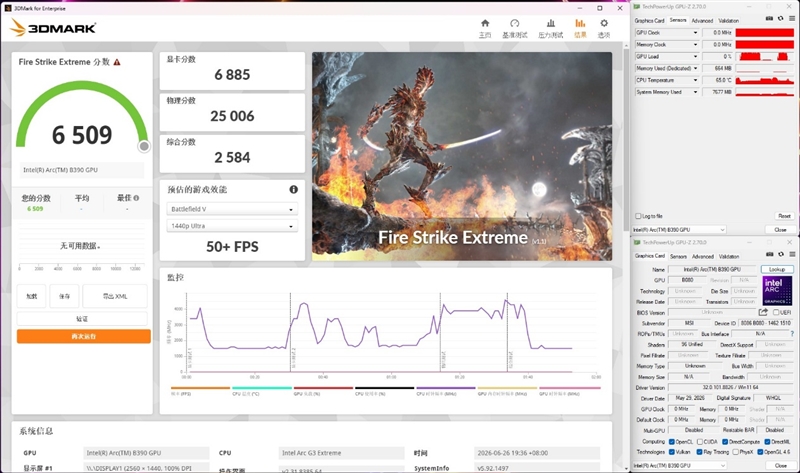The height and width of the screenshot is (473, 800).
Task: Click screenshot camera icon in GPU-Z Sensors window
Action: (x=769, y=19)
